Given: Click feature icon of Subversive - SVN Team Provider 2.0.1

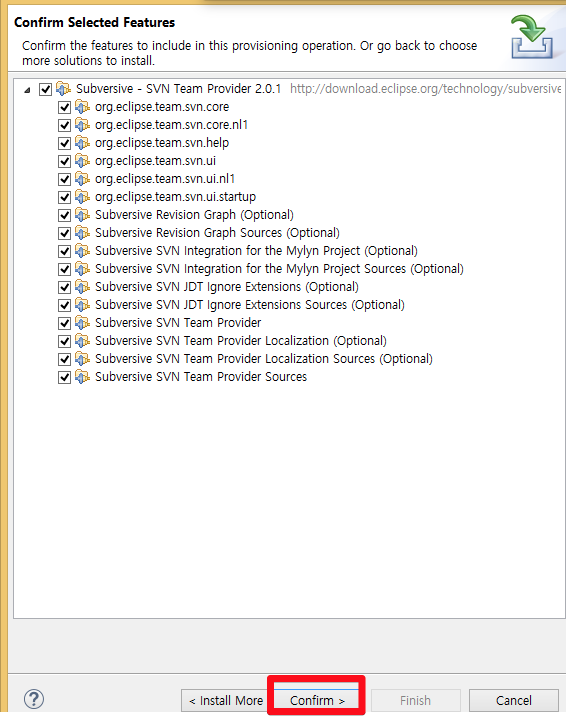Looking at the screenshot, I should coord(63,88).
